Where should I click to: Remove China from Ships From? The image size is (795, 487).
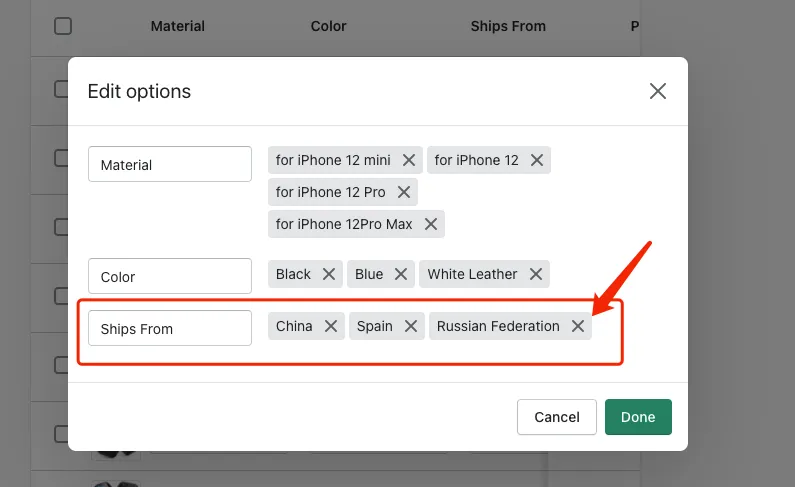331,326
